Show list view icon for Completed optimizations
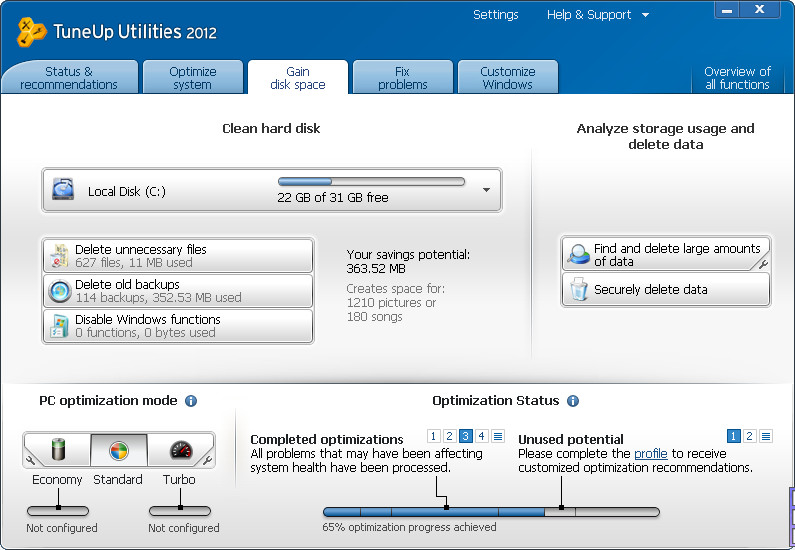 point(498,436)
